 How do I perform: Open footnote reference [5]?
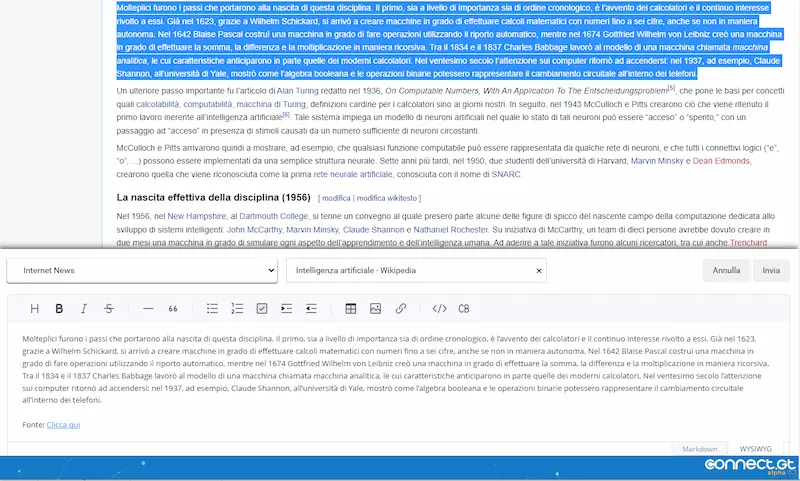pos(671,88)
